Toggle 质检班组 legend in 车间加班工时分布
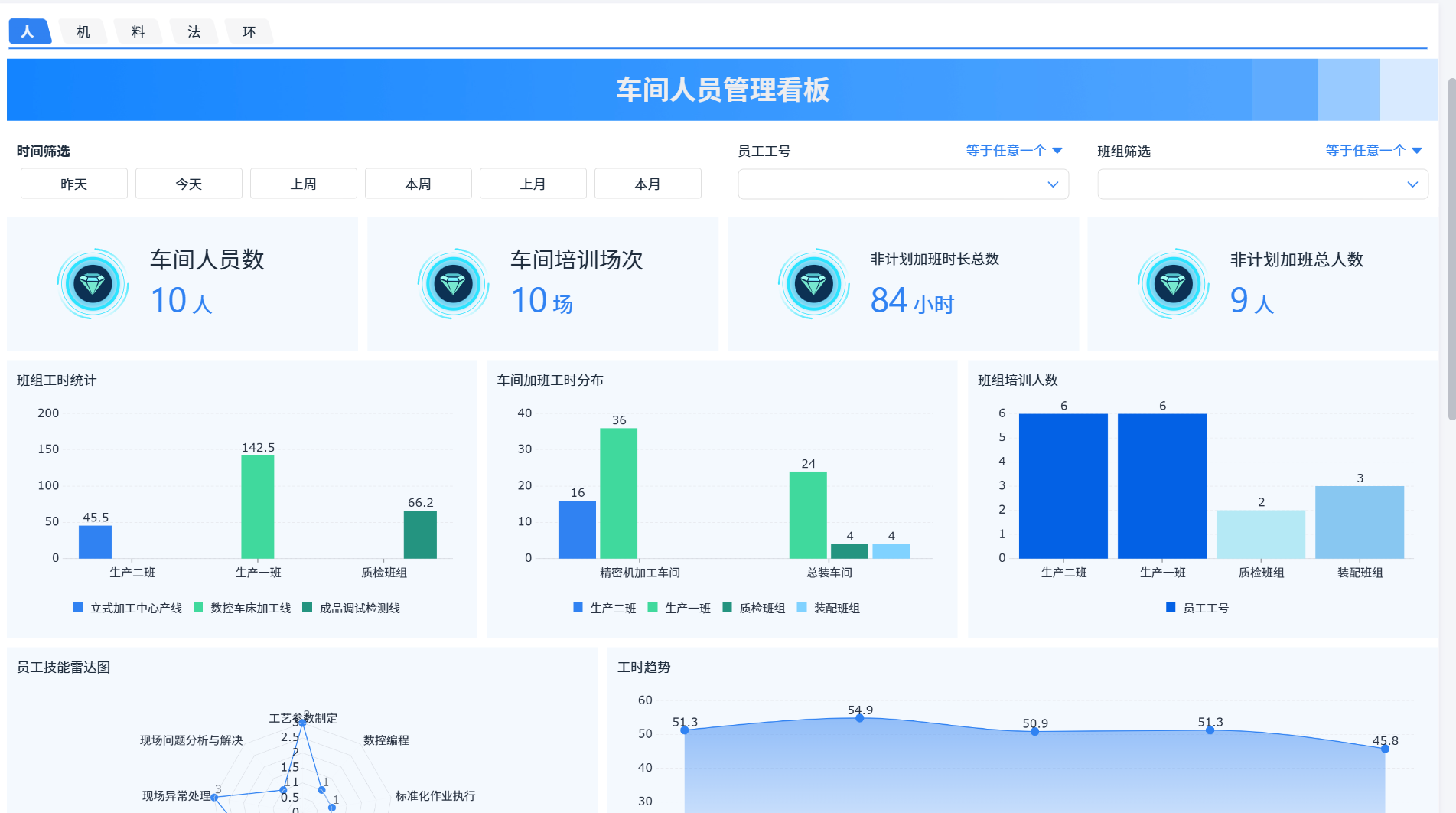Viewport: 1456px width, 813px height. click(x=754, y=608)
